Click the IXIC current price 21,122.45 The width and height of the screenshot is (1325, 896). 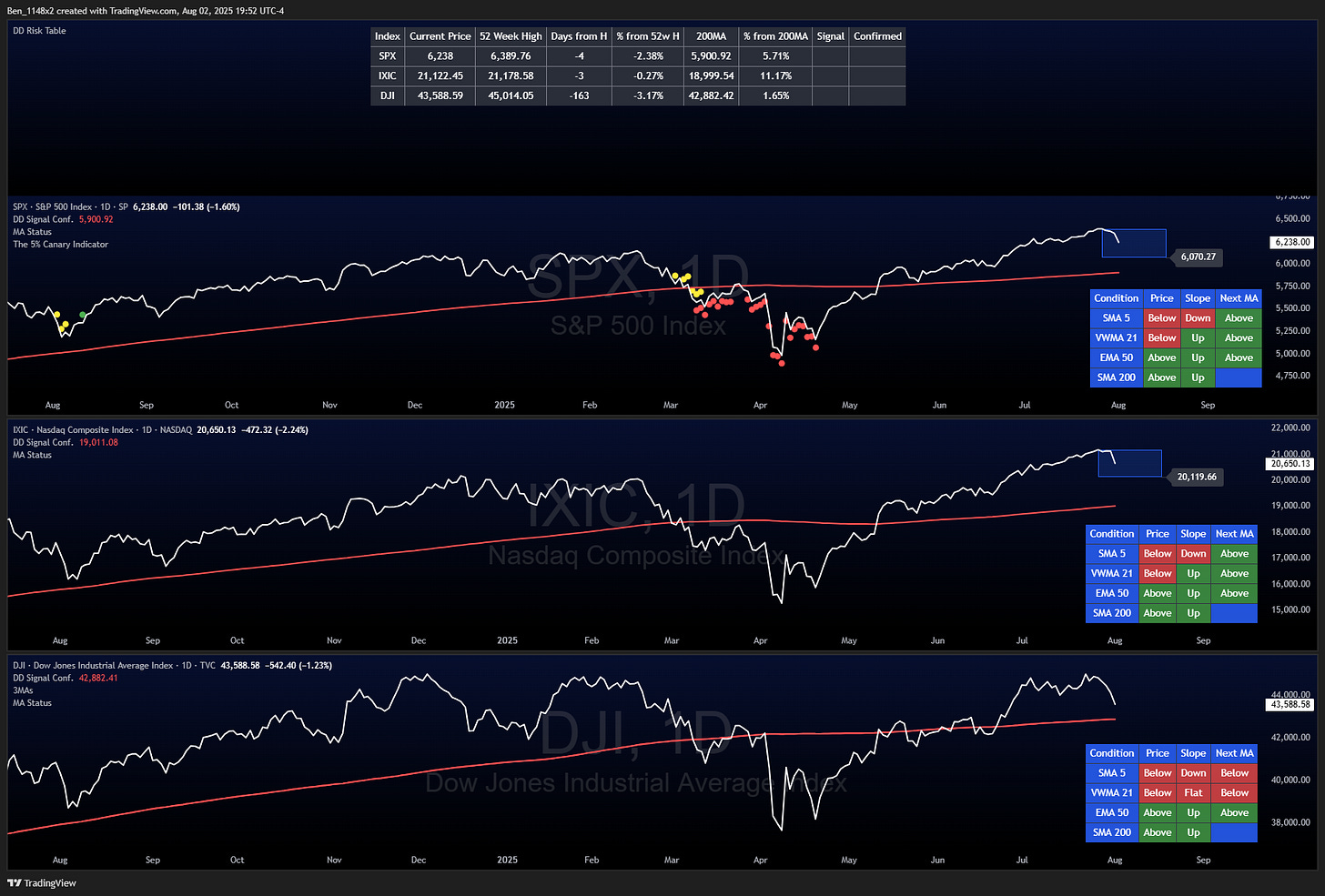pos(440,76)
